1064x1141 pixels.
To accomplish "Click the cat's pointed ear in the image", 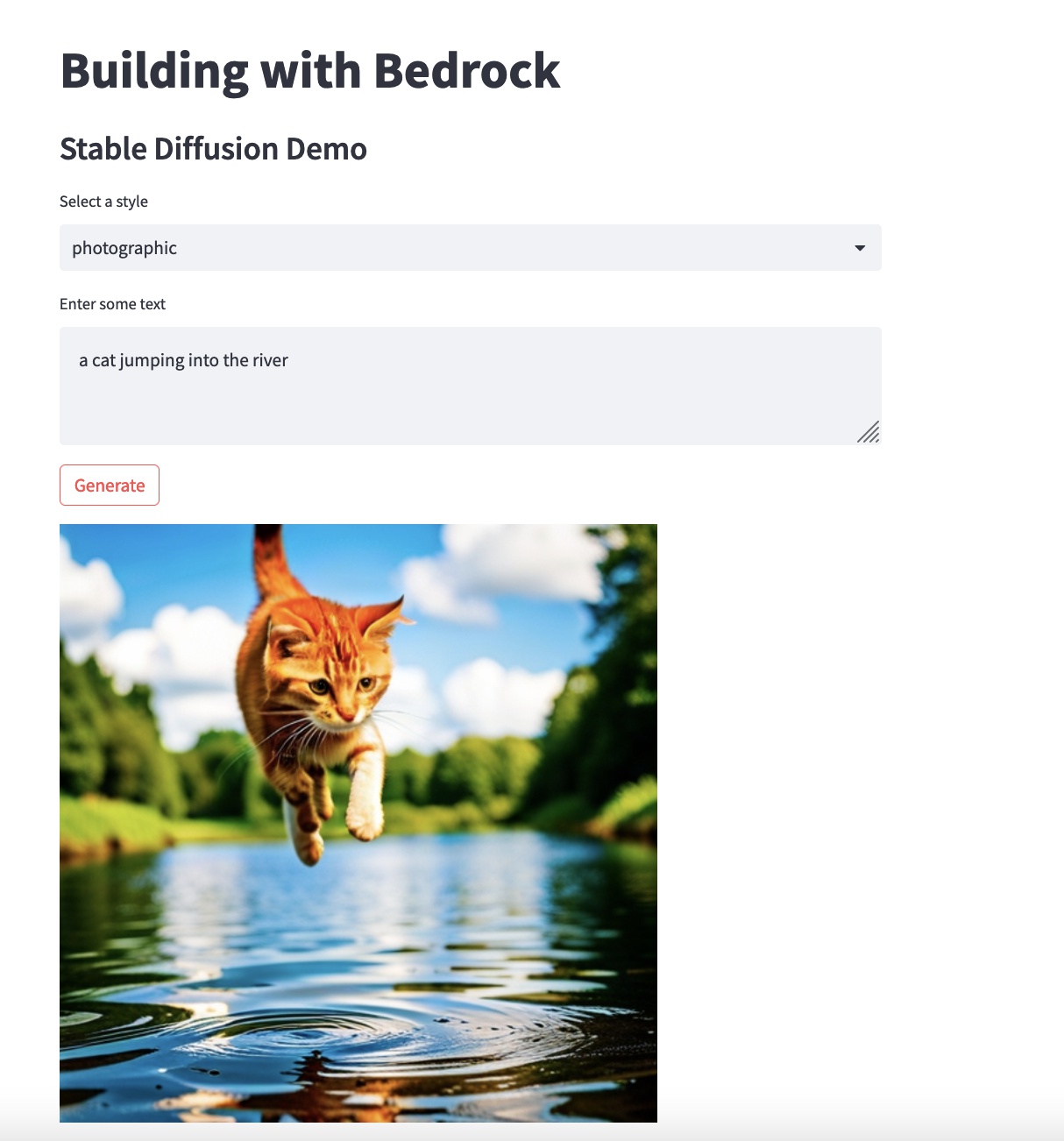I will click(386, 616).
